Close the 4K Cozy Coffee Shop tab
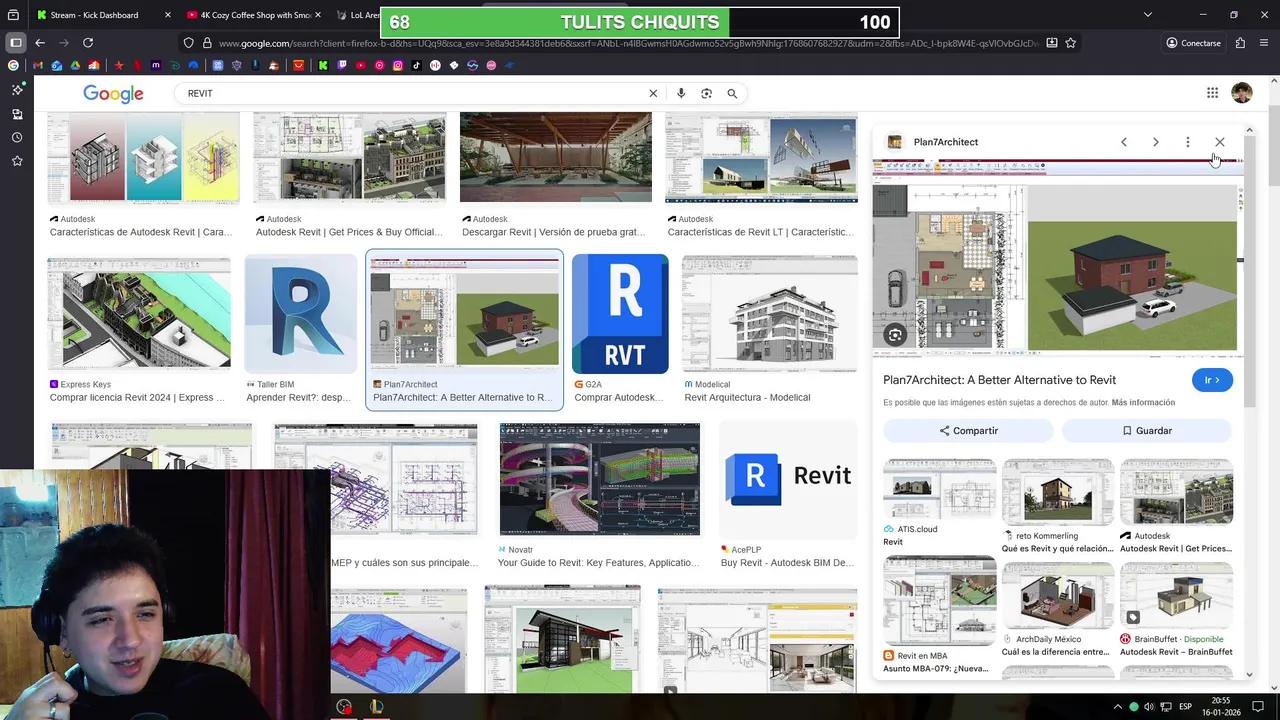The height and width of the screenshot is (720, 1280). 318,15
